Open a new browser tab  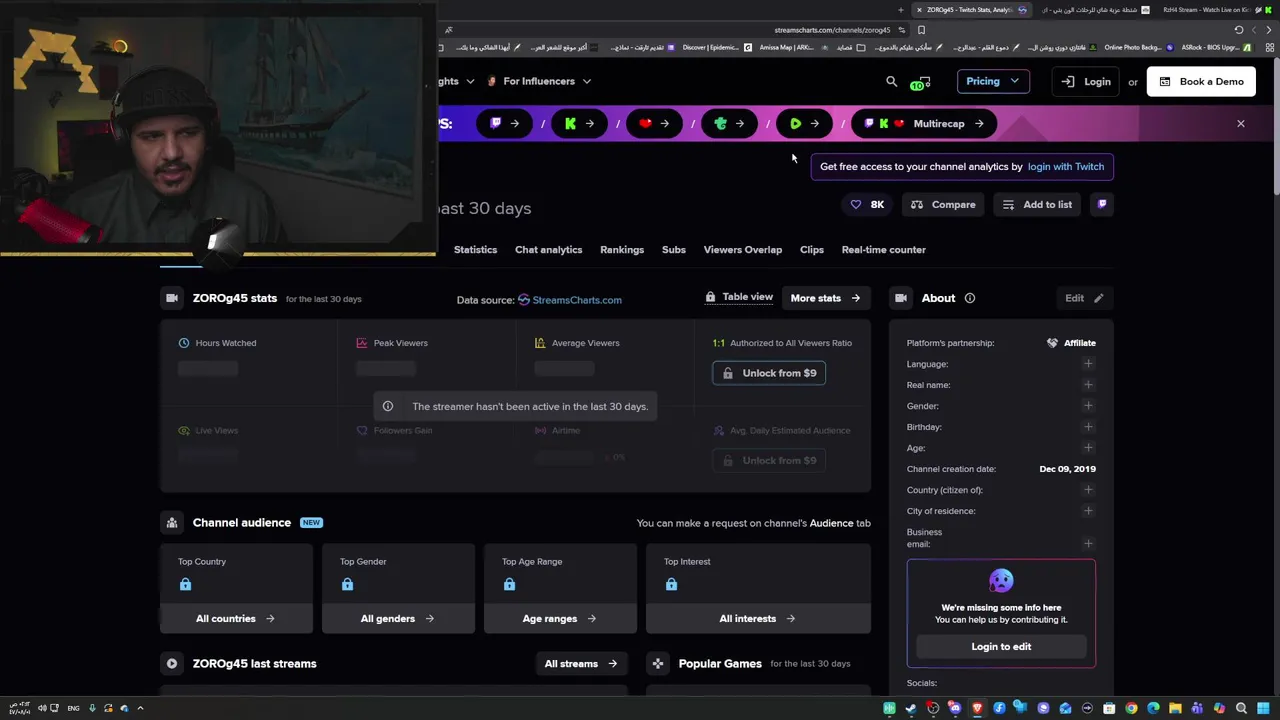tap(900, 10)
